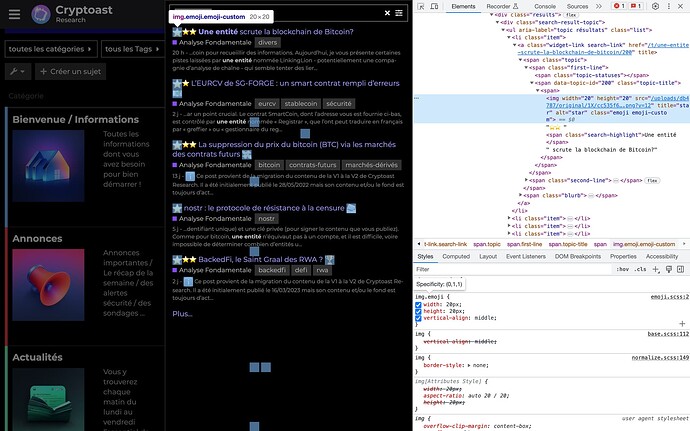This screenshot has width=690, height=431.
Task: Open the Layout tab
Action: pyautogui.click(x=488, y=256)
